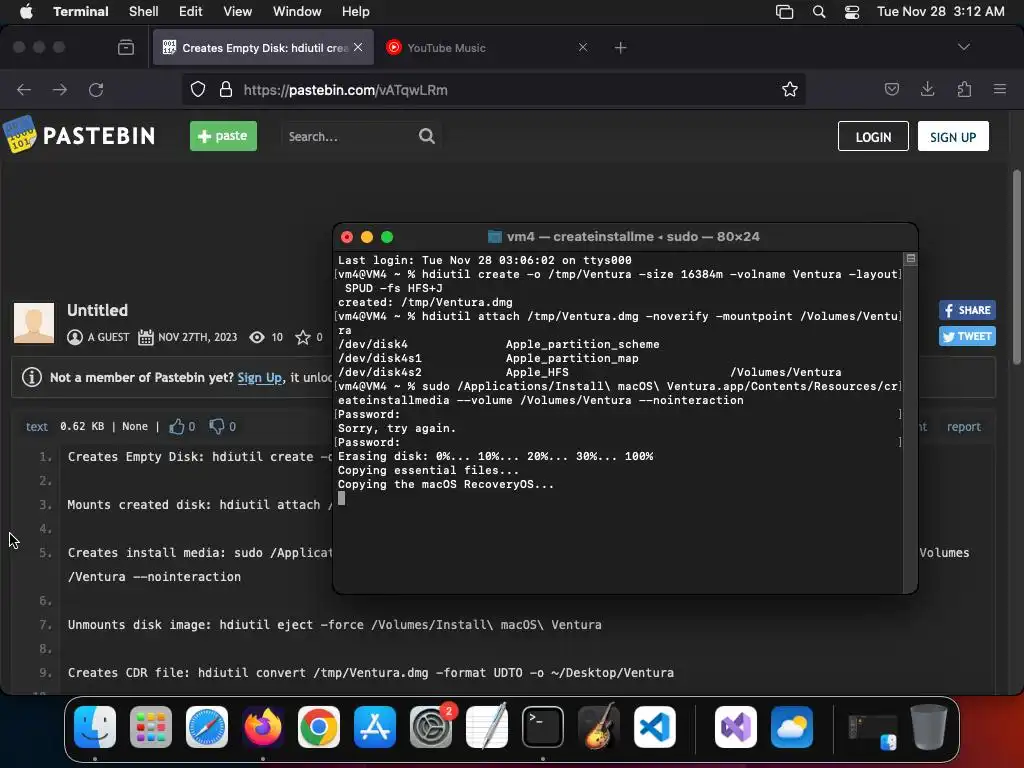Click the SIGN UP button
Screen dimensions: 1024x768
coord(953,136)
